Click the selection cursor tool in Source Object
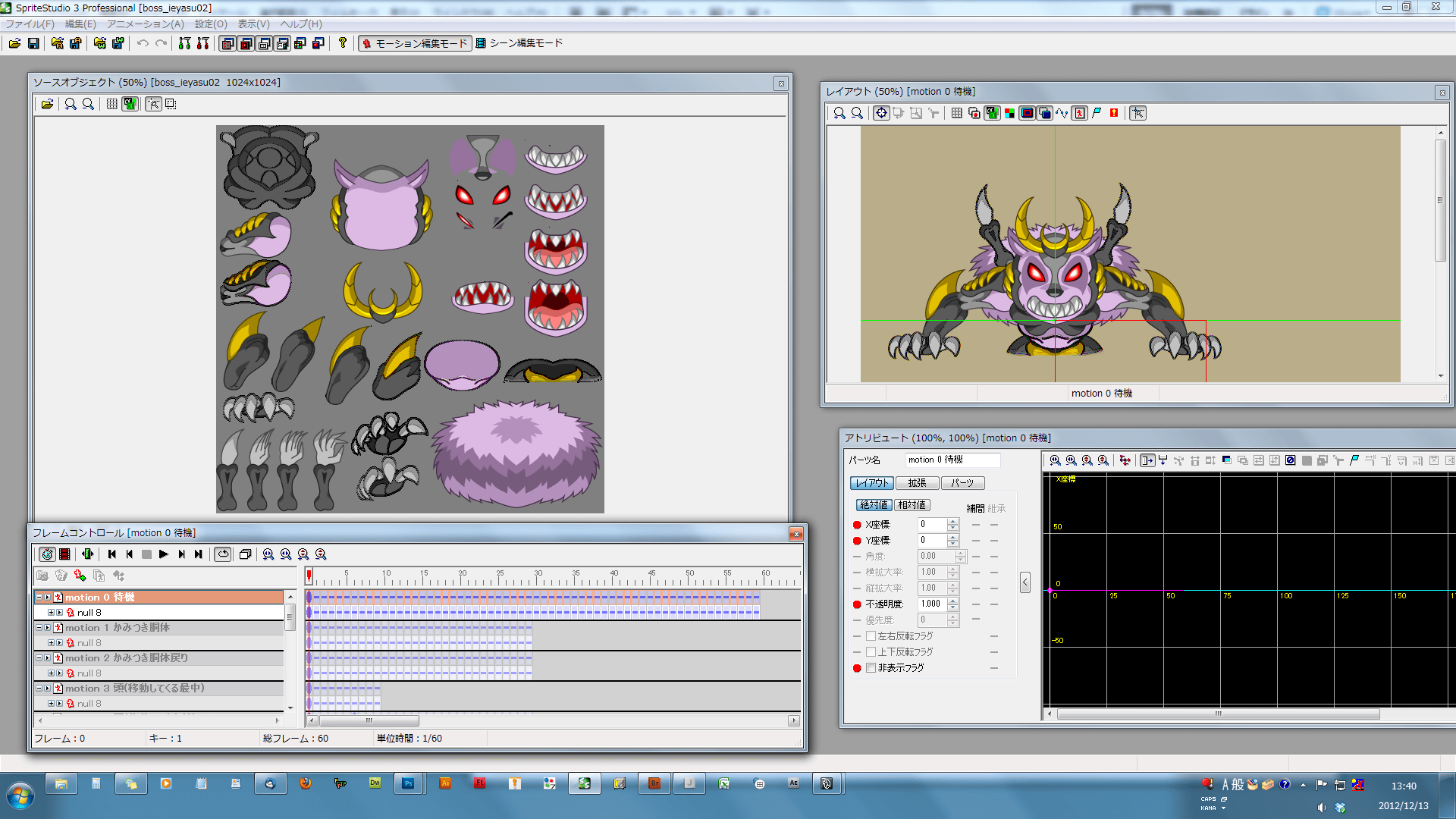 153,104
